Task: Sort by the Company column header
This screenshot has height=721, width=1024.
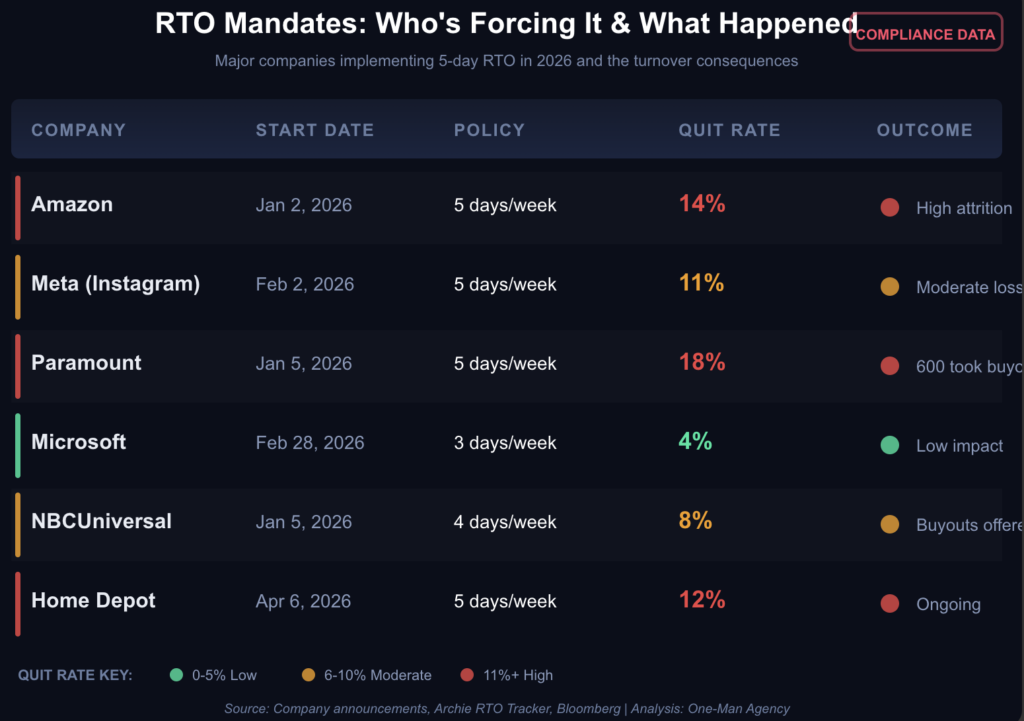Action: pos(79,130)
